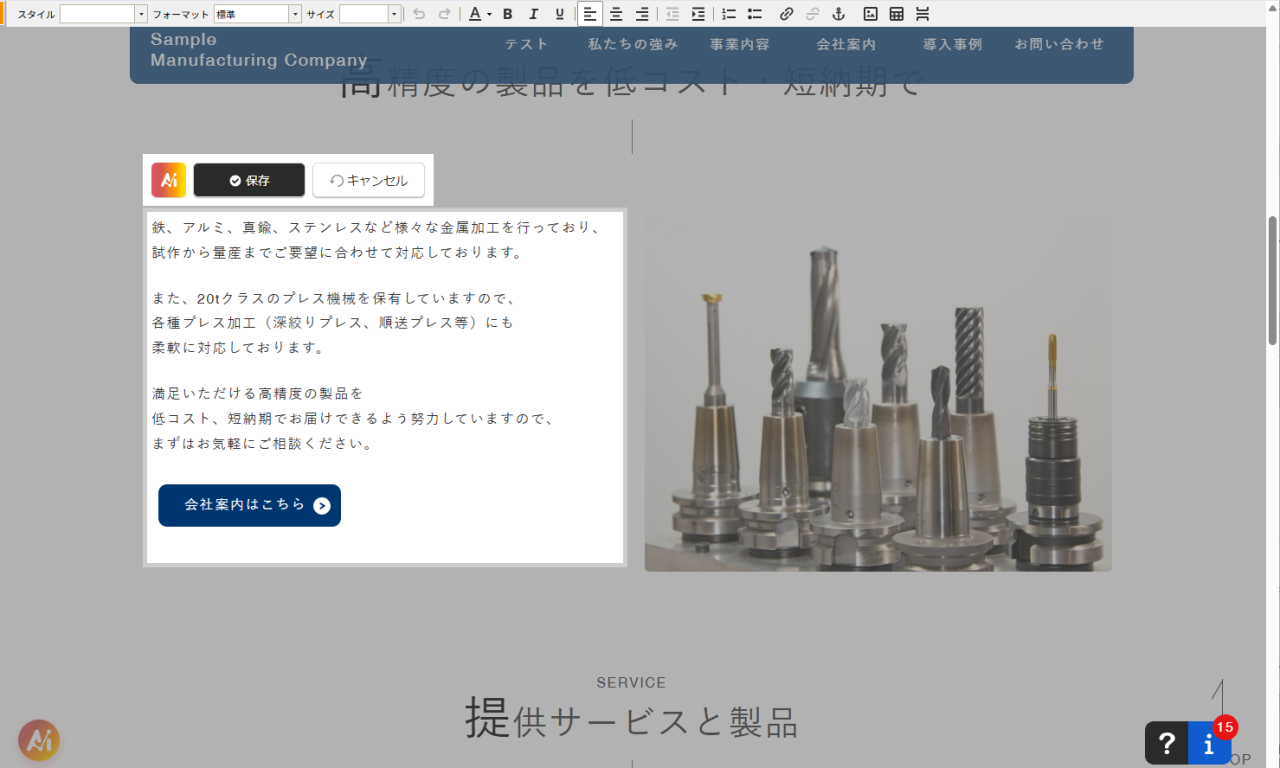1280x768 pixels.
Task: Click the Redo arrow icon
Action: tap(444, 14)
